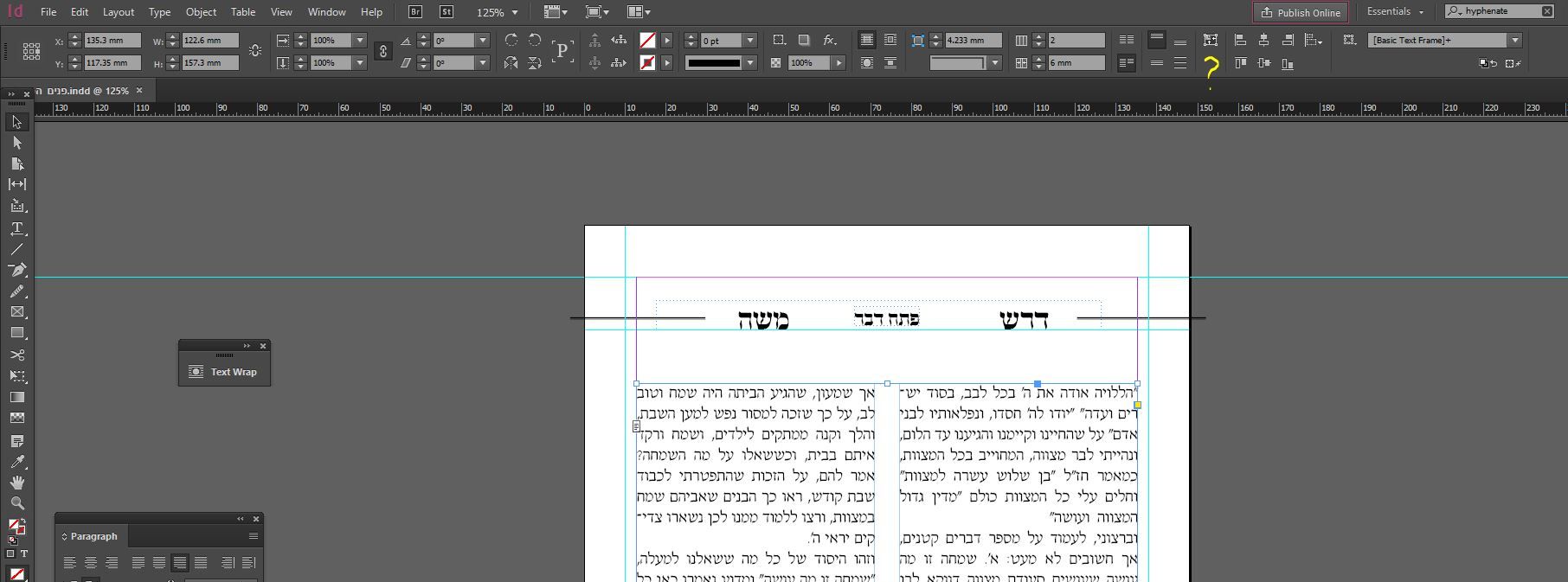Screen dimensions: 1568x582
Task: Toggle constrain proportions for scaling link
Action: (383, 51)
